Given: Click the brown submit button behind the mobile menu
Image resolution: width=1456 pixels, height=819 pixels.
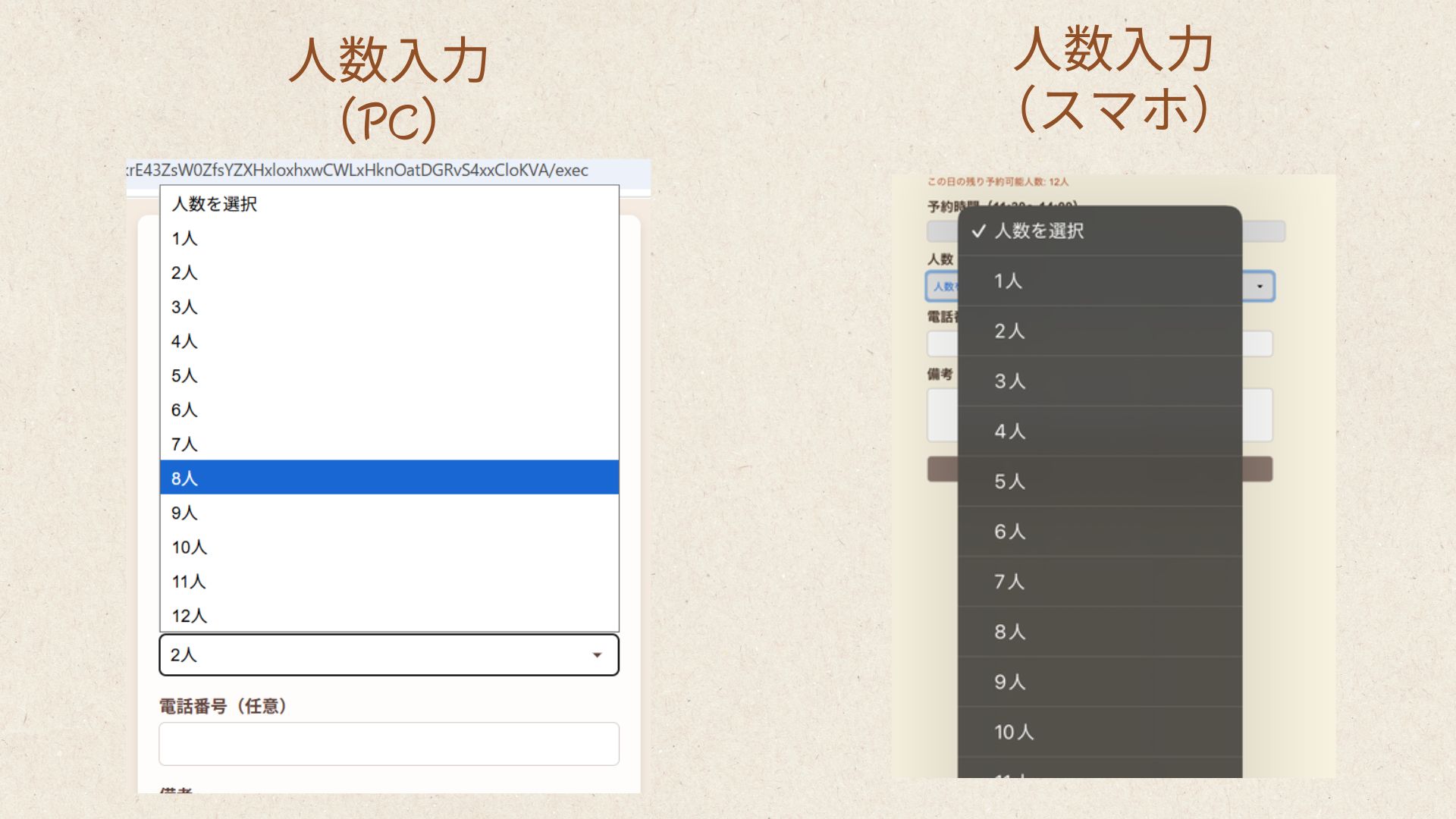Looking at the screenshot, I should [1257, 469].
